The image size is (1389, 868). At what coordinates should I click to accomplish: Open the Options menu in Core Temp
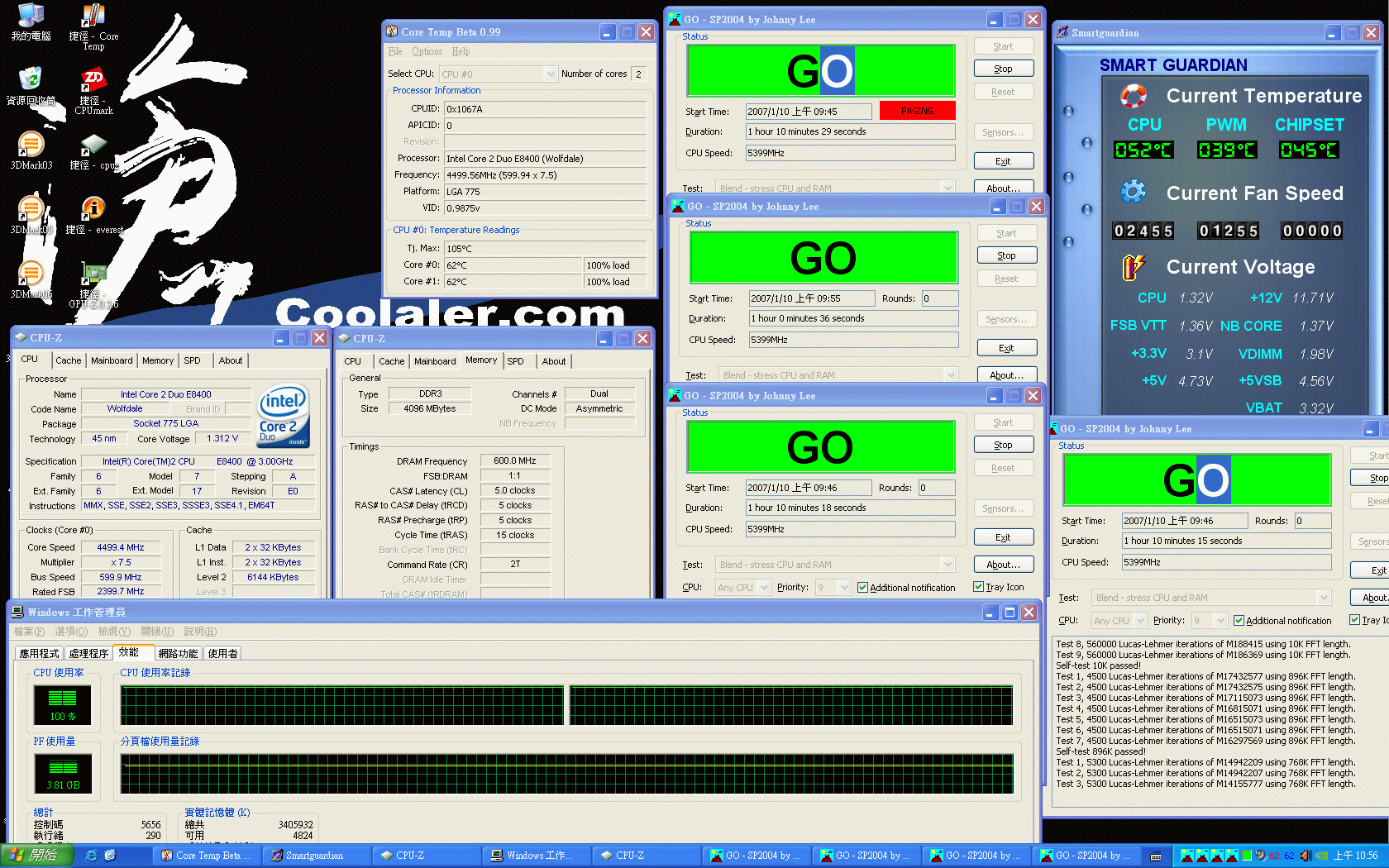coord(427,51)
